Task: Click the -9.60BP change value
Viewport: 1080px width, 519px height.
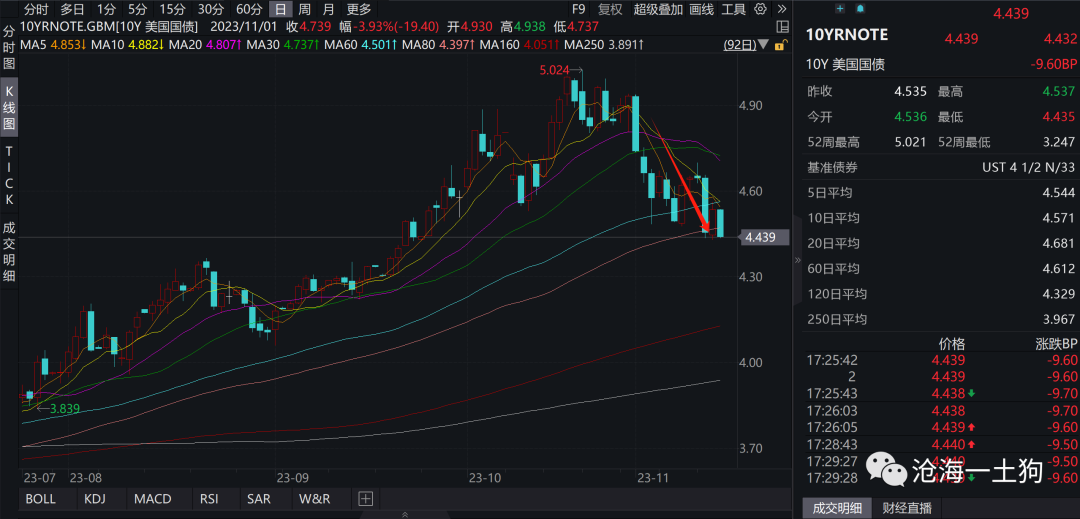Action: click(x=1053, y=65)
